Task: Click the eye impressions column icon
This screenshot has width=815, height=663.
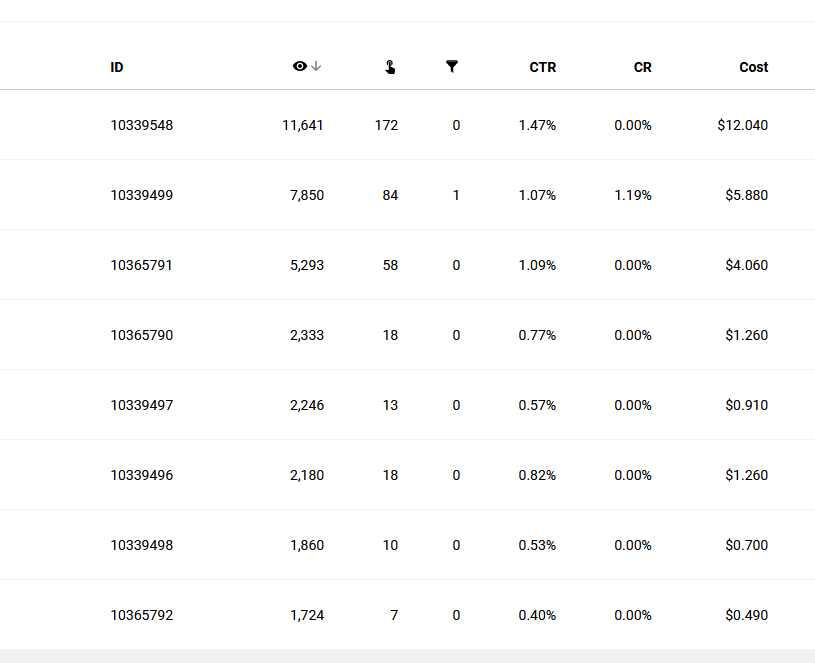Action: (299, 66)
